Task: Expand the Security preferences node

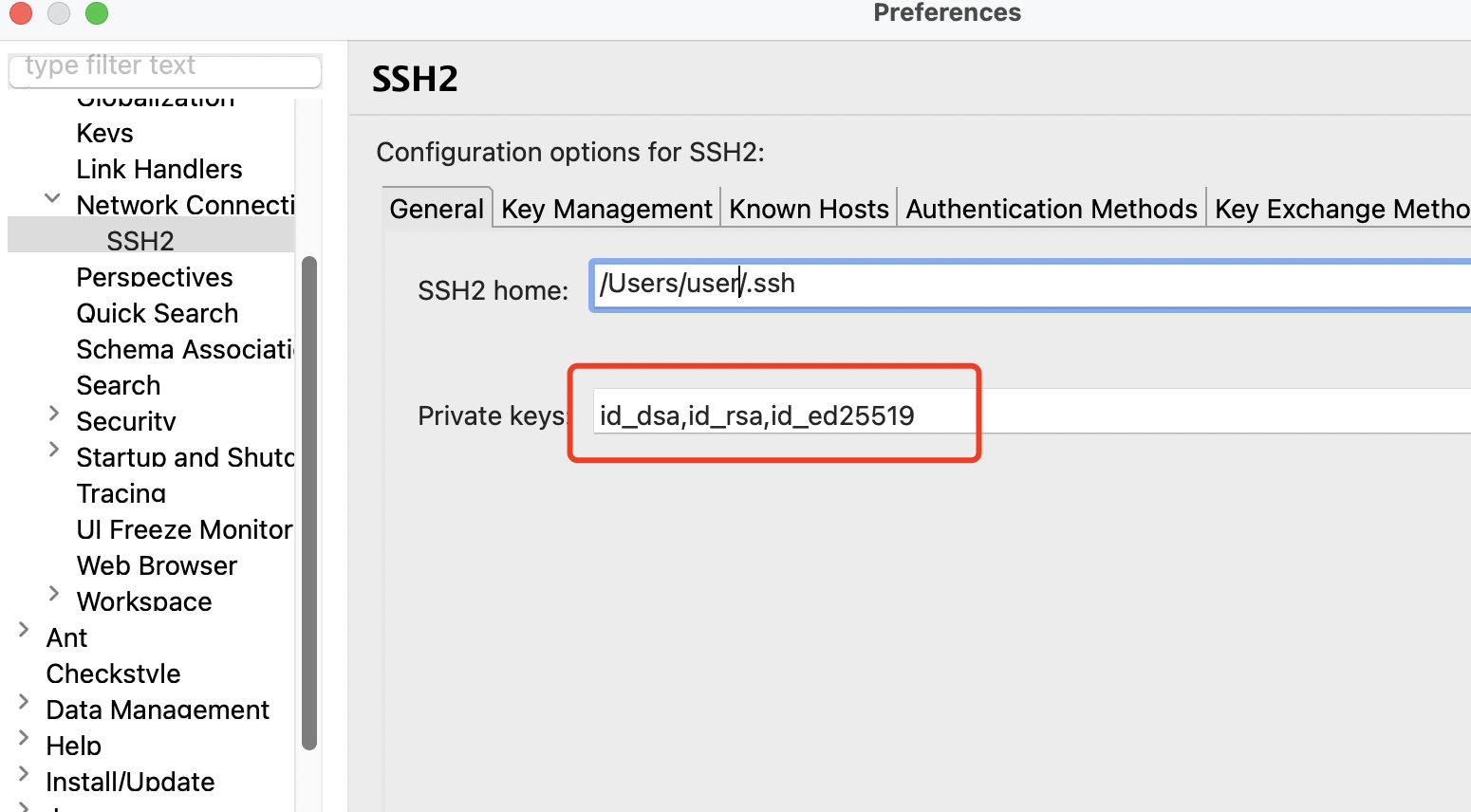Action: point(54,413)
